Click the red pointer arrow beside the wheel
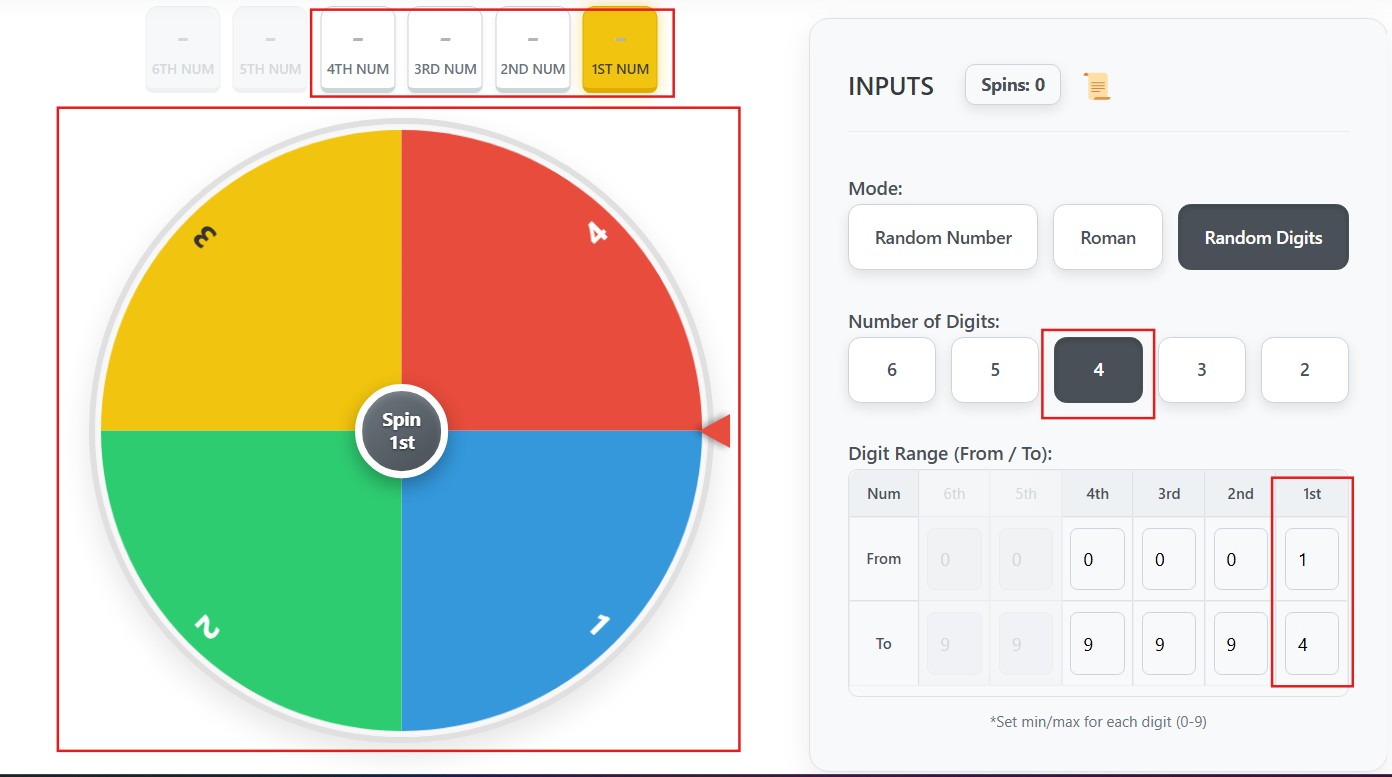The width and height of the screenshot is (1392, 777). tap(716, 430)
